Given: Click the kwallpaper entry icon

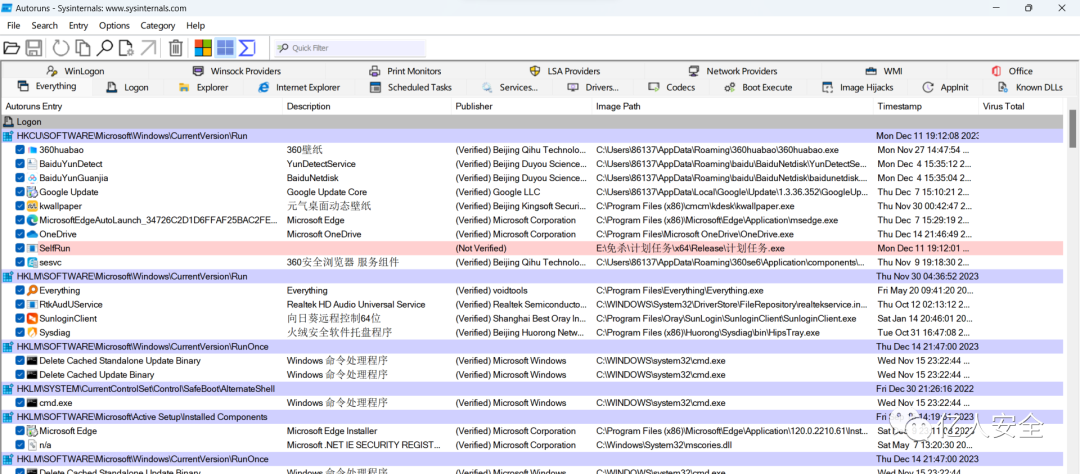Looking at the screenshot, I should point(32,206).
